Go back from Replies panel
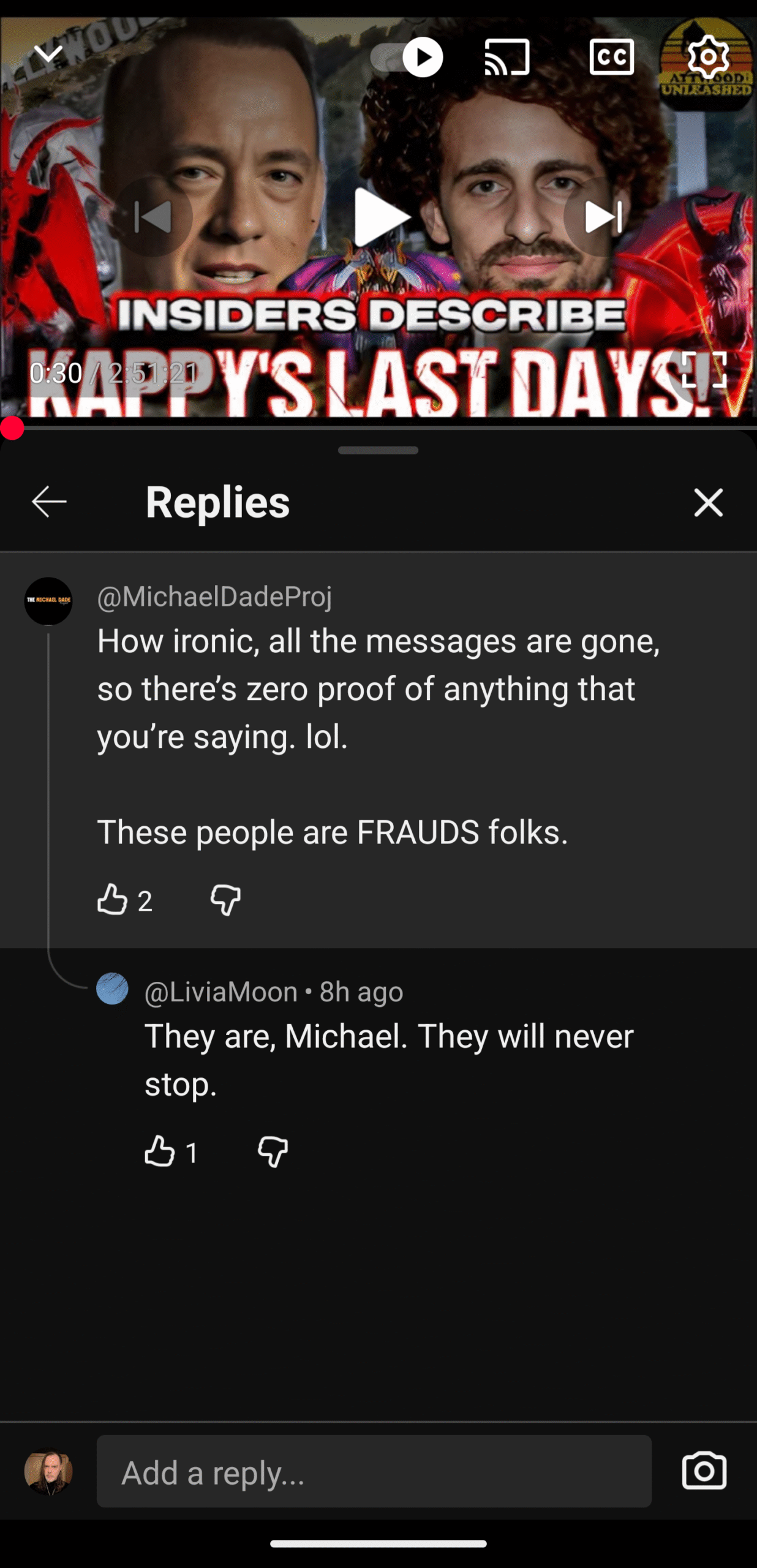This screenshot has height=1568, width=757. point(49,502)
